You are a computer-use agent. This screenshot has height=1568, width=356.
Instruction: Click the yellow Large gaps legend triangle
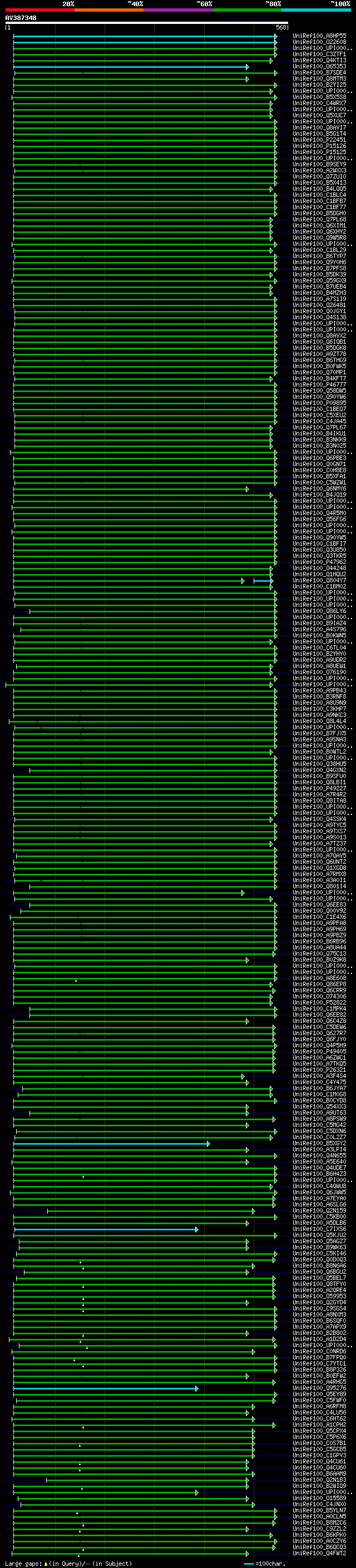tap(46, 1564)
